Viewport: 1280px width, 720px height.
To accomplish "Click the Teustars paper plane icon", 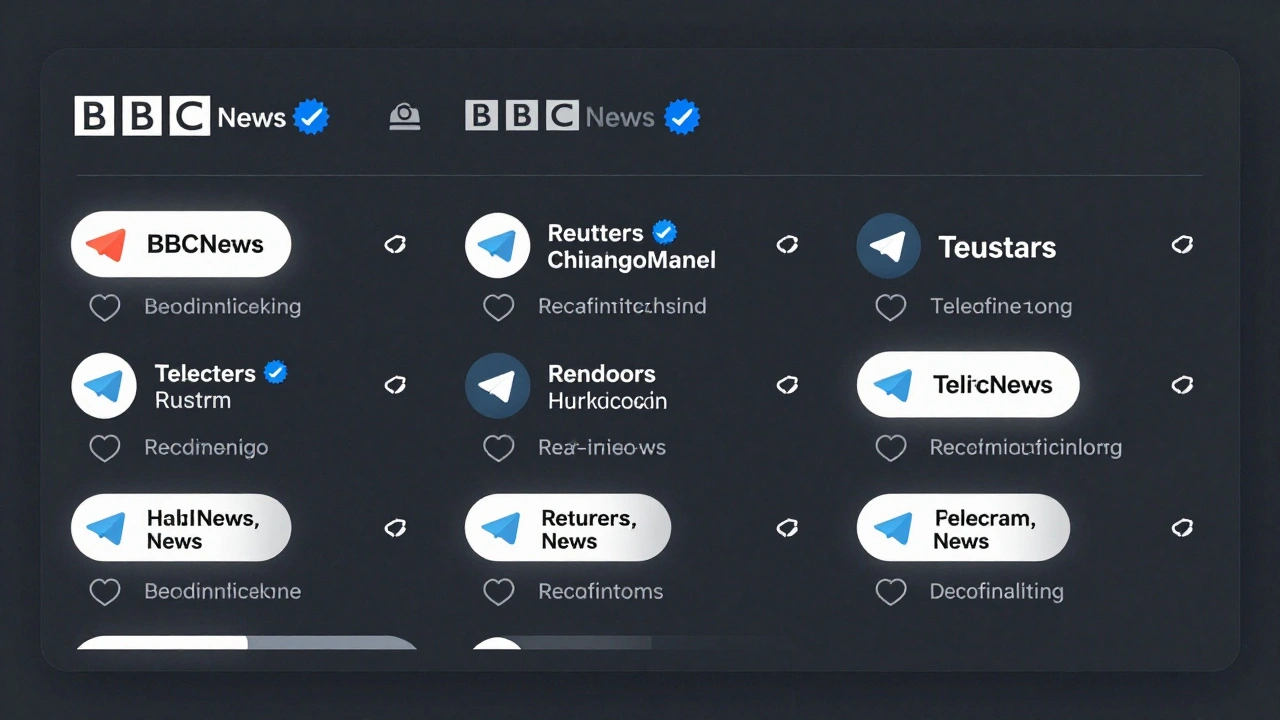I will 889,245.
